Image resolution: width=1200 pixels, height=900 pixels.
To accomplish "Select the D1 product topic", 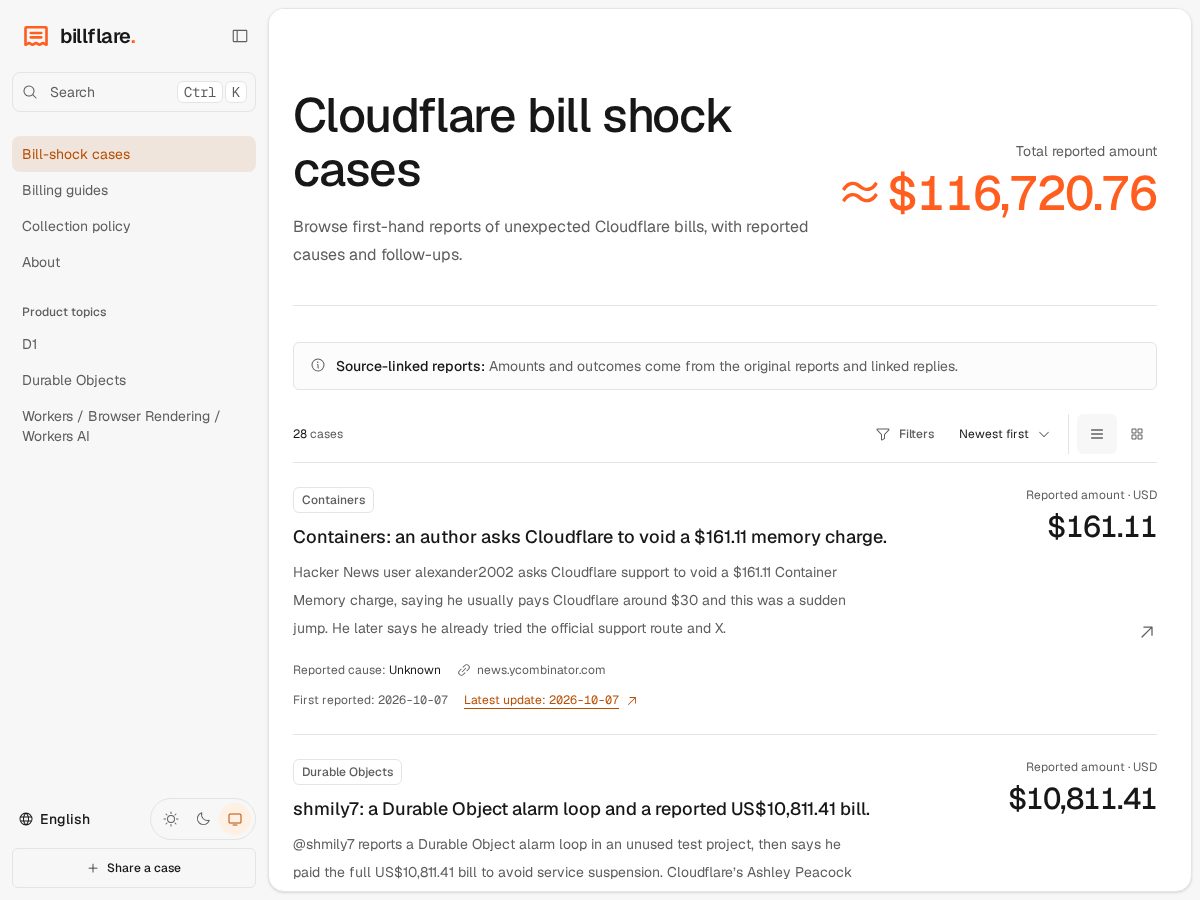I will (134, 344).
